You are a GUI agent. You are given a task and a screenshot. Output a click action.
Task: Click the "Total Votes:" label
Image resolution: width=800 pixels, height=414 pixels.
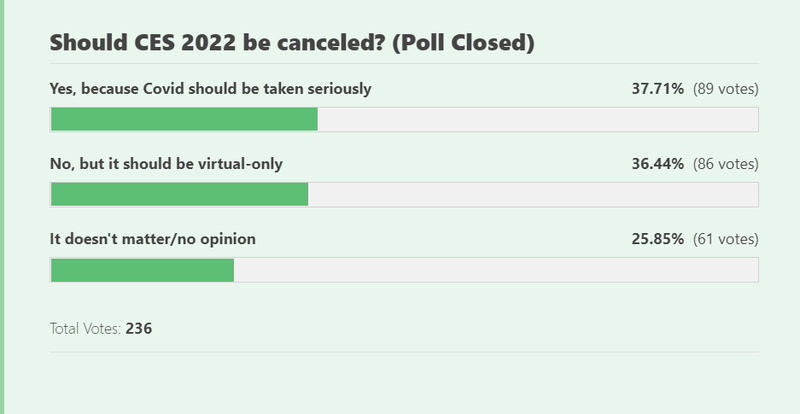pos(86,328)
